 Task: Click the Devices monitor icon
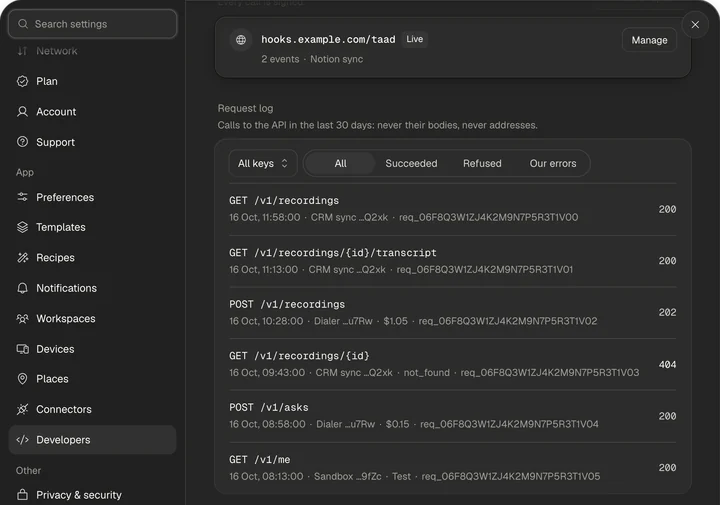[22, 349]
